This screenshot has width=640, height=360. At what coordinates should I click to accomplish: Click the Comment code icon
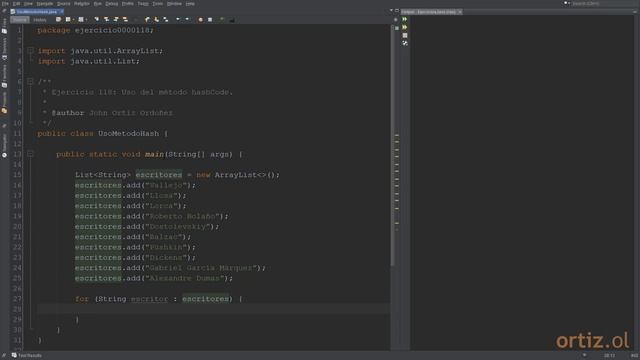222,20
